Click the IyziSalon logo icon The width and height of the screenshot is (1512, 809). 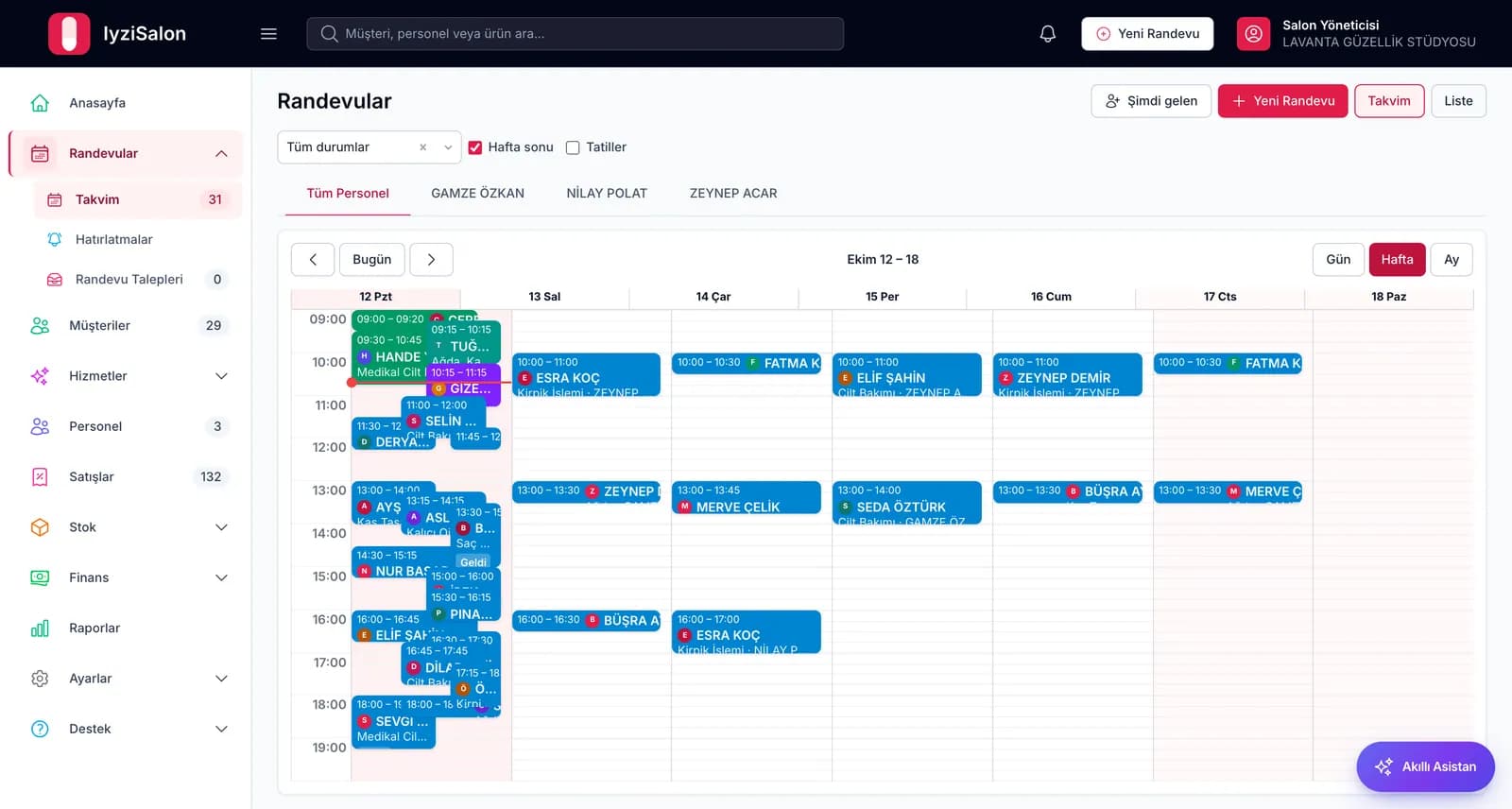pos(69,34)
